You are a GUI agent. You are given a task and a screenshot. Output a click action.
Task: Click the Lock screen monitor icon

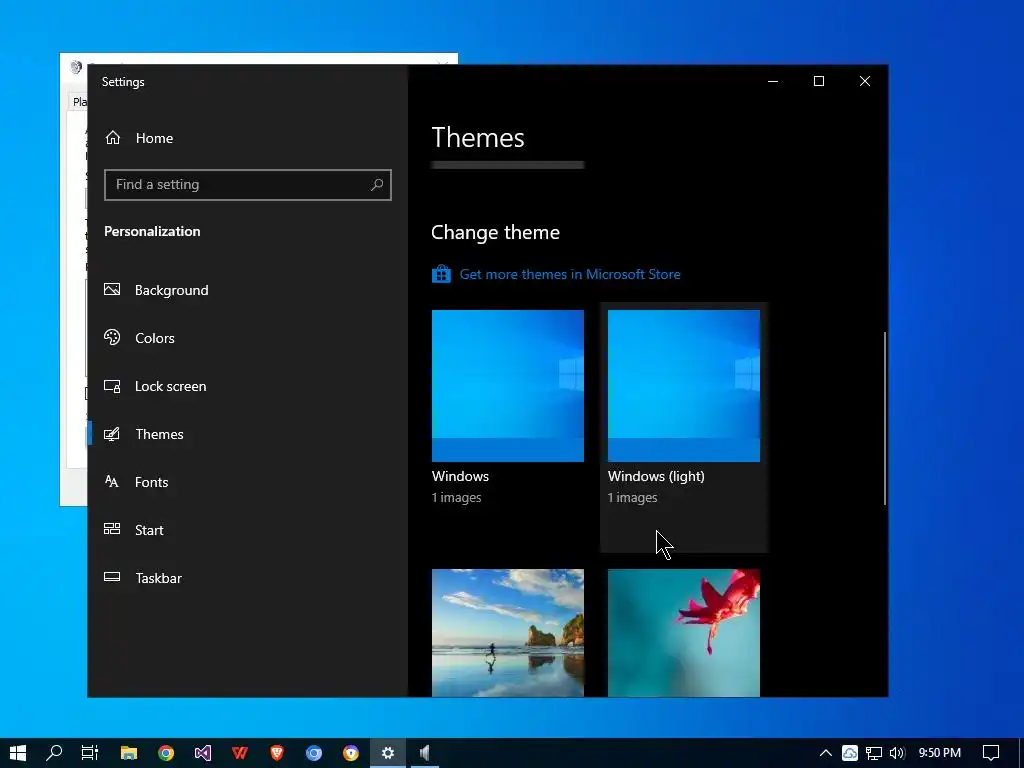point(112,386)
